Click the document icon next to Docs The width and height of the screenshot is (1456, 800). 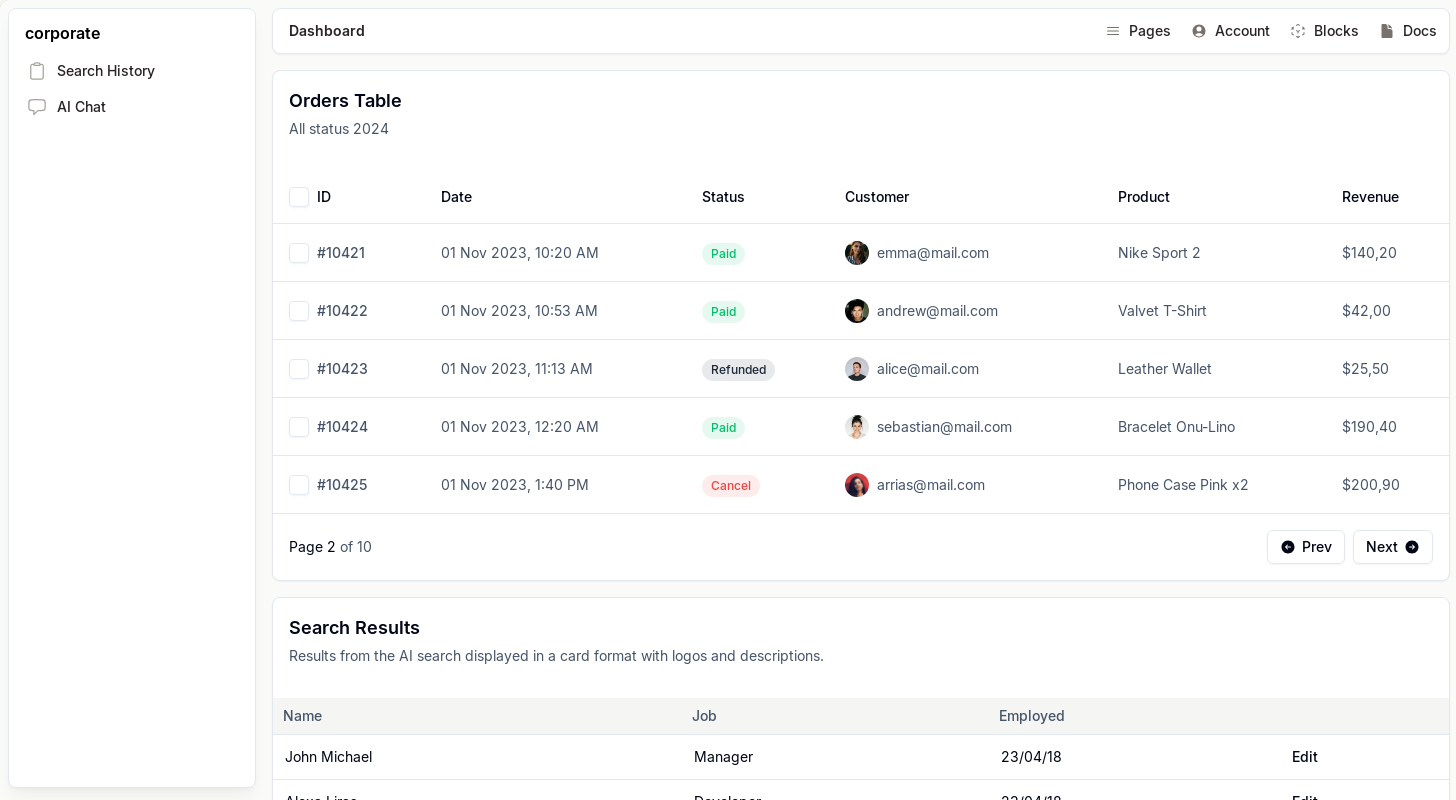point(1386,31)
